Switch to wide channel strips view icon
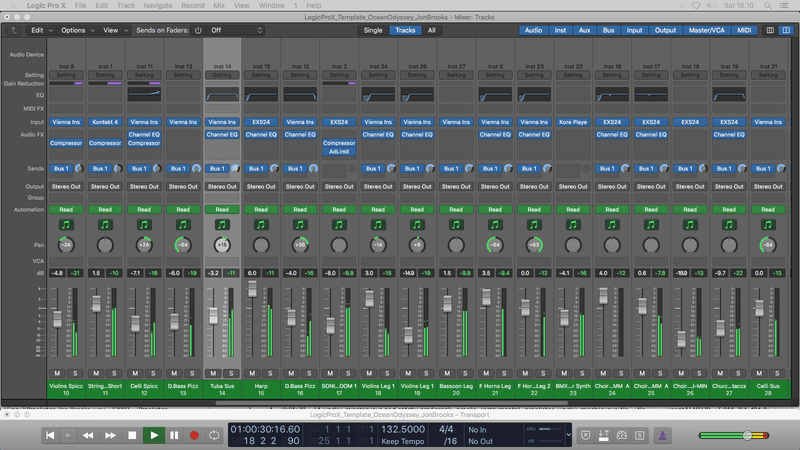Screen dimensions: 800x450 tap(786, 30)
